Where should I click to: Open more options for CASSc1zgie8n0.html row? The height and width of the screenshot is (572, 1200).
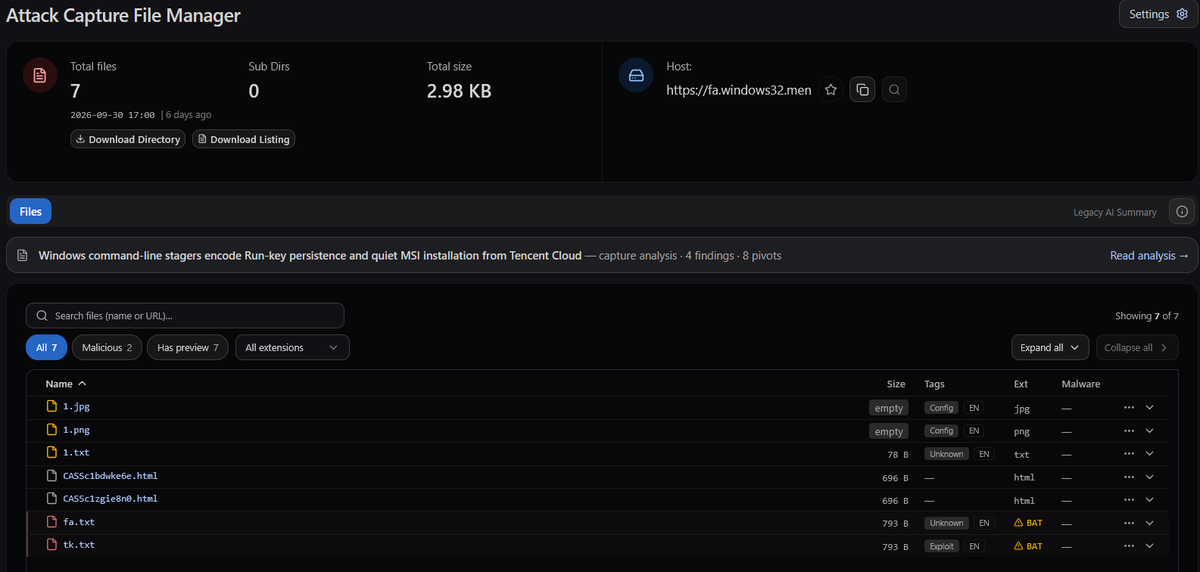[1129, 499]
